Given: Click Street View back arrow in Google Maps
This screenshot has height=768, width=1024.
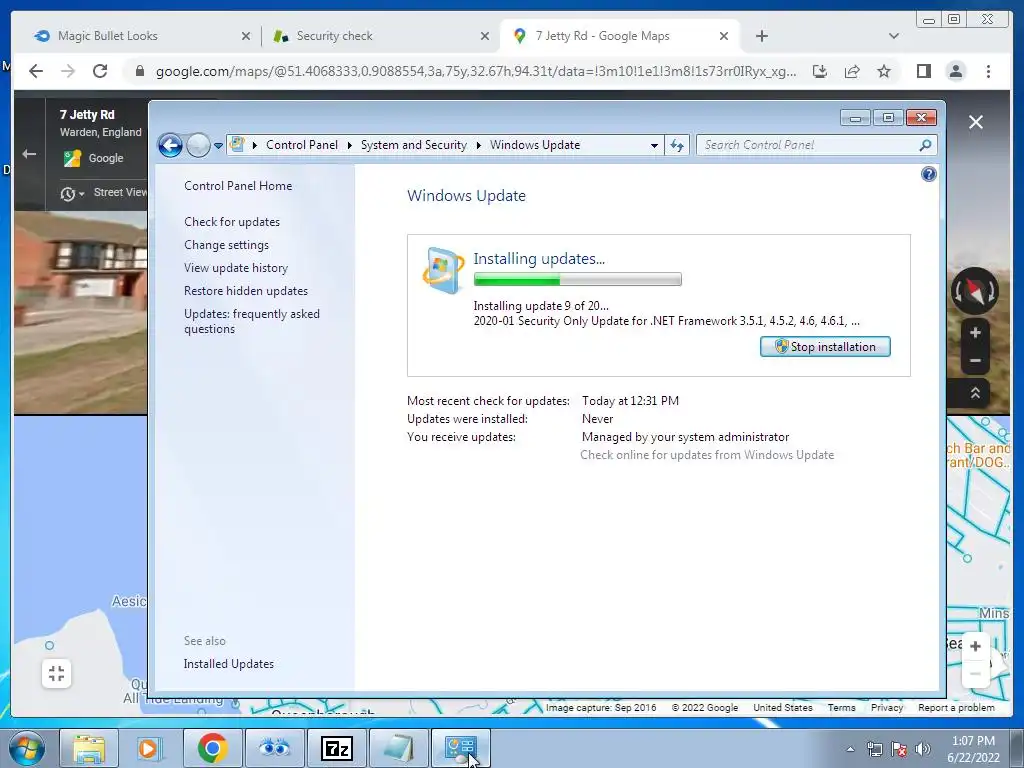Looking at the screenshot, I should pyautogui.click(x=29, y=154).
